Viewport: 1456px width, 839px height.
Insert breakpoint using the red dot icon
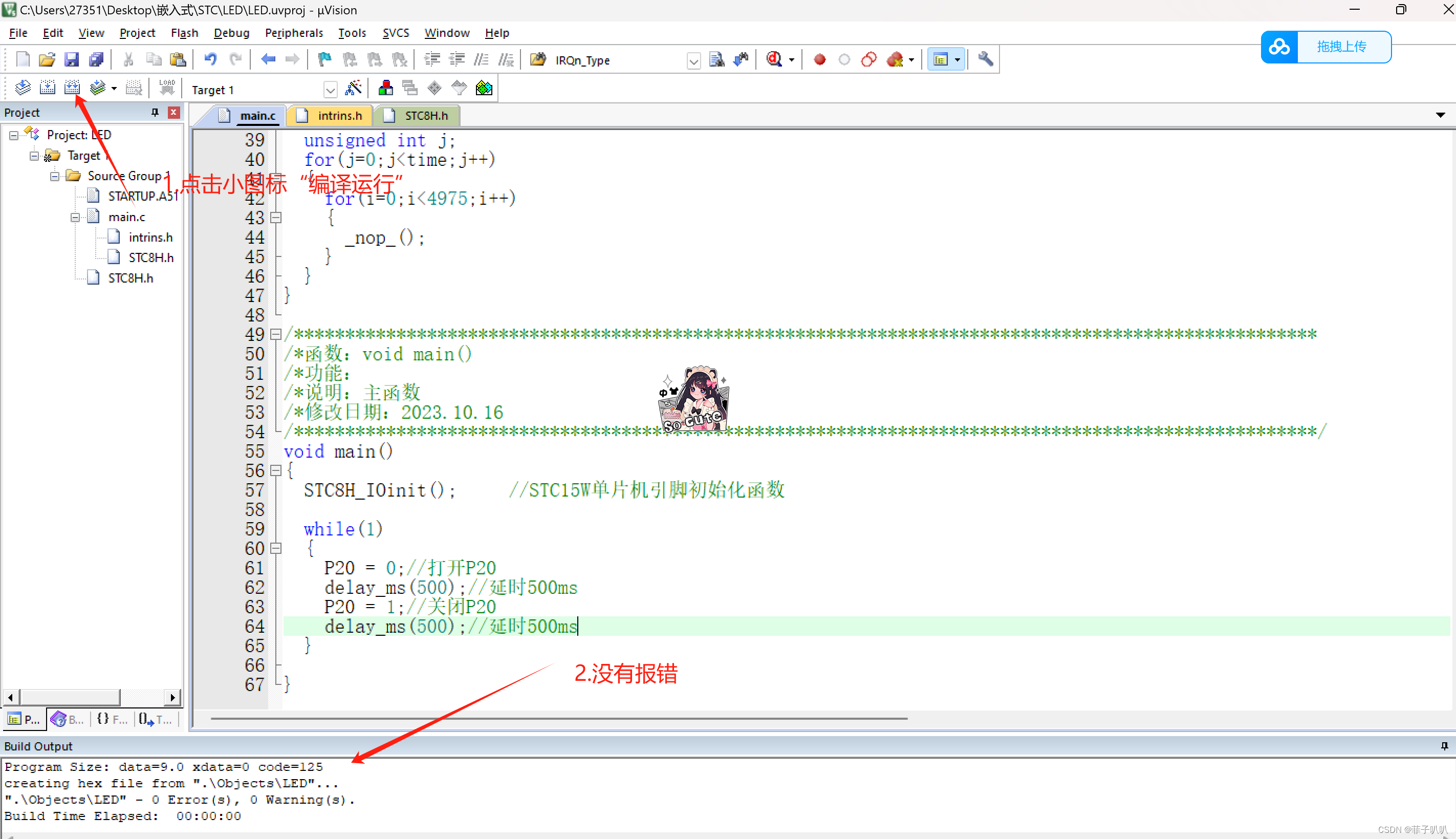(819, 59)
